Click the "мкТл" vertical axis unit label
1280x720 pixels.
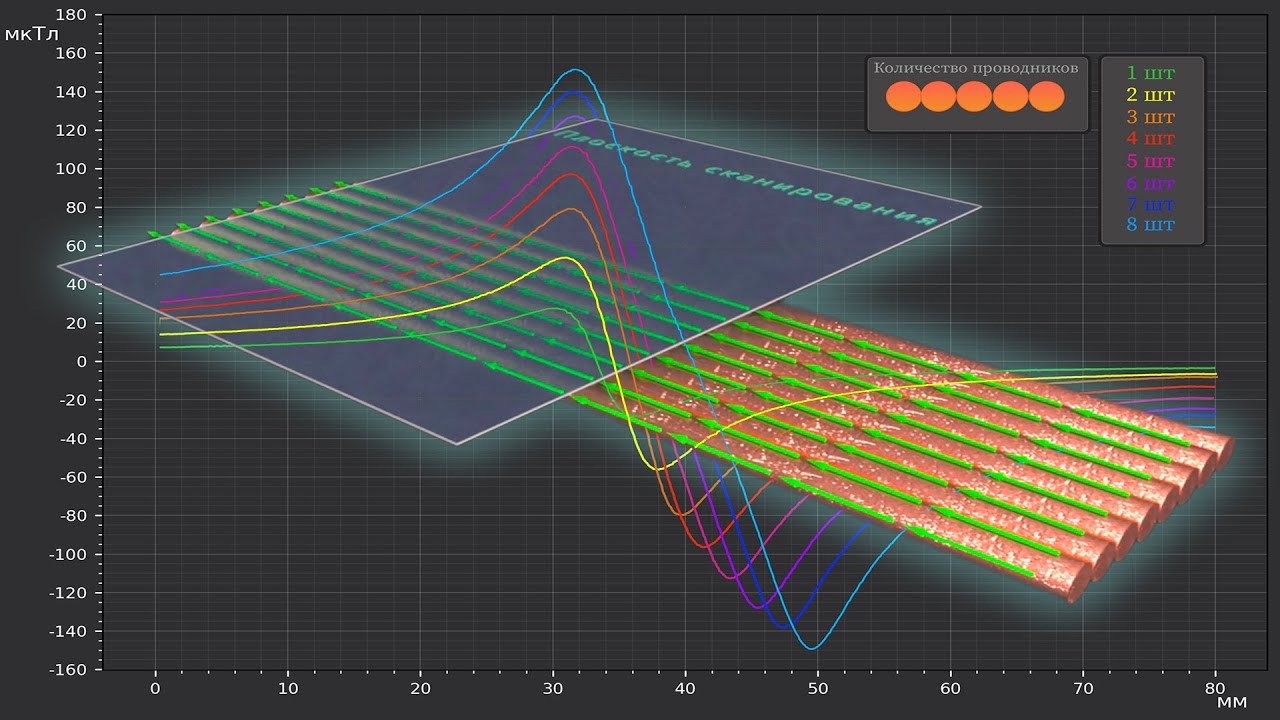(x=32, y=35)
